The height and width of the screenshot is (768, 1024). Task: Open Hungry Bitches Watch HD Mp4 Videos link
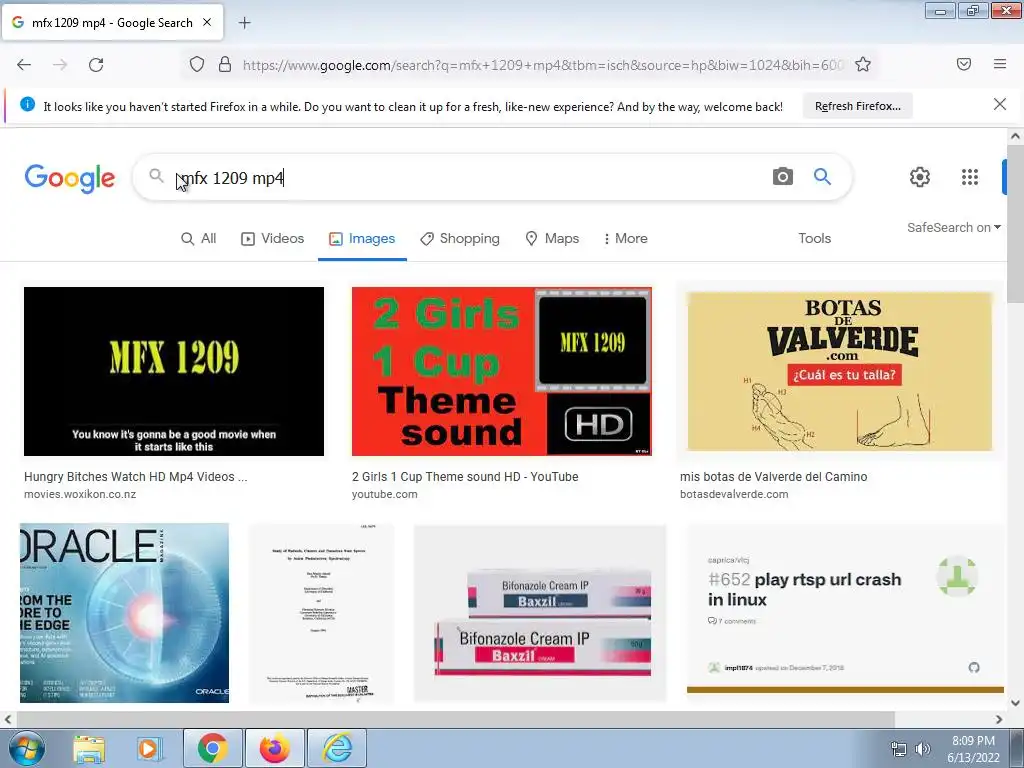tap(136, 477)
